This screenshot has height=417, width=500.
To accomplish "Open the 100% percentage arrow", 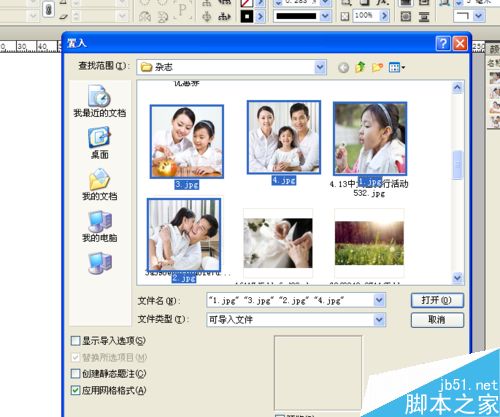I will (384, 16).
